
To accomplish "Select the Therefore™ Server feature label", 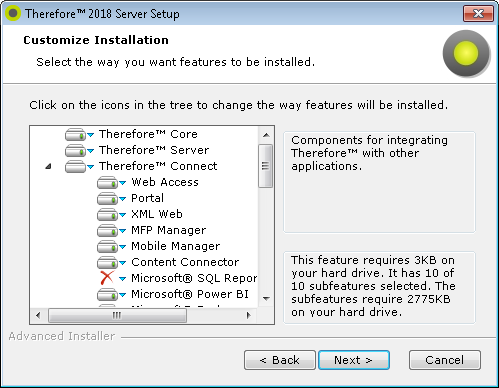I will pyautogui.click(x=154, y=150).
